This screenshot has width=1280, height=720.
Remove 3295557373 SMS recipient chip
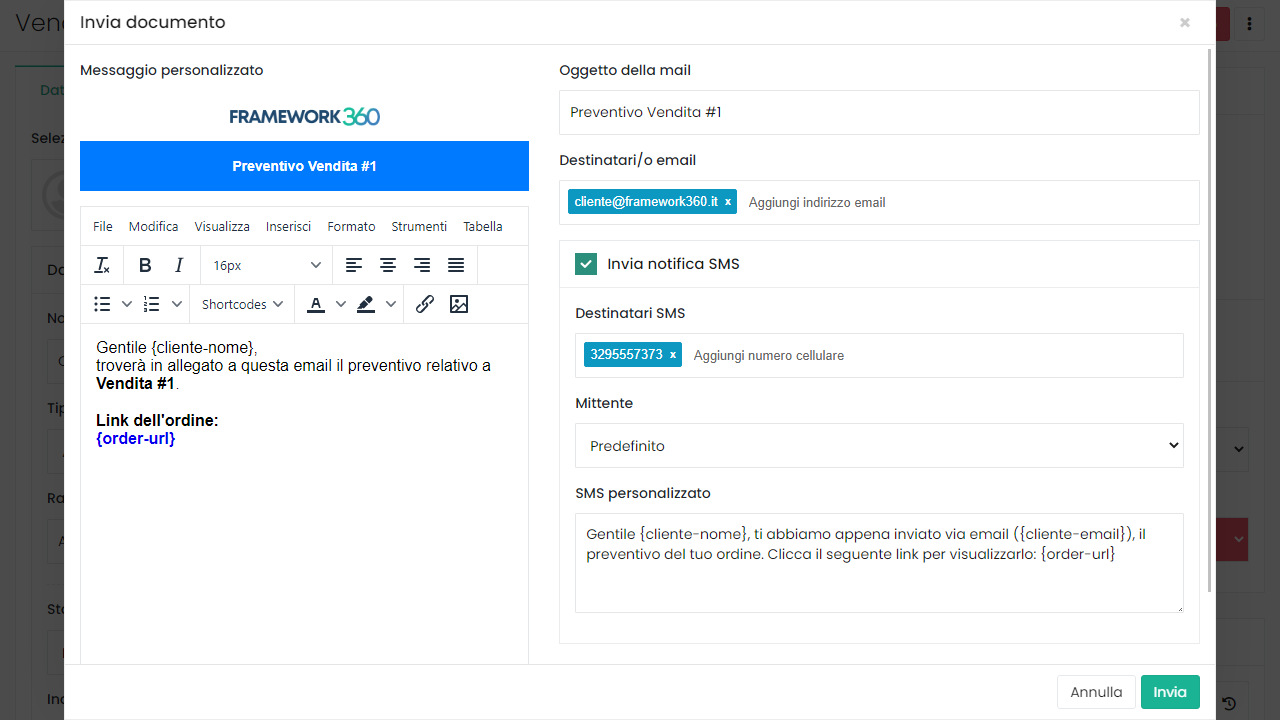click(673, 355)
